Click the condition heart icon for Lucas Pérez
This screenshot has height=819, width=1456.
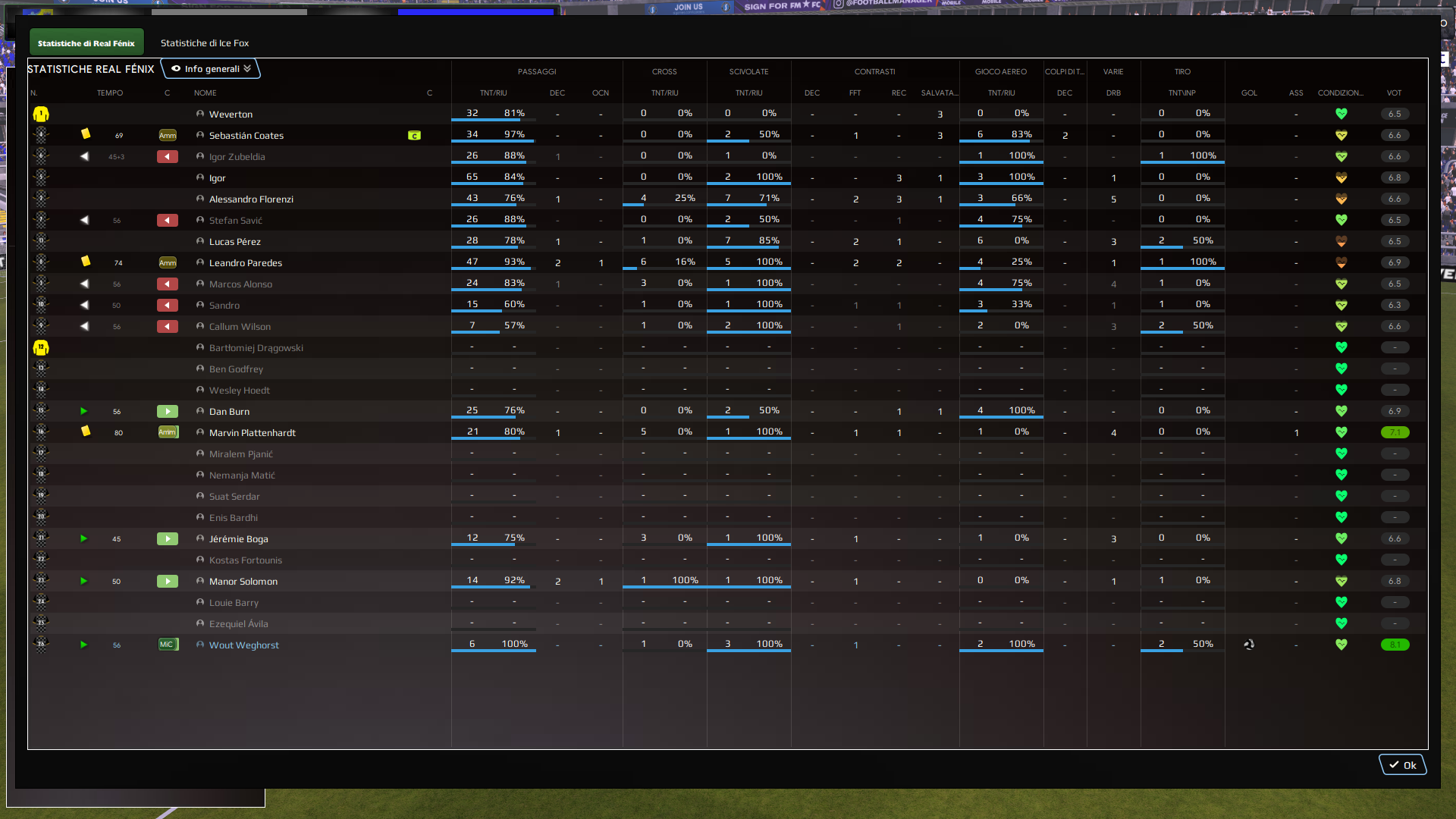pos(1341,242)
